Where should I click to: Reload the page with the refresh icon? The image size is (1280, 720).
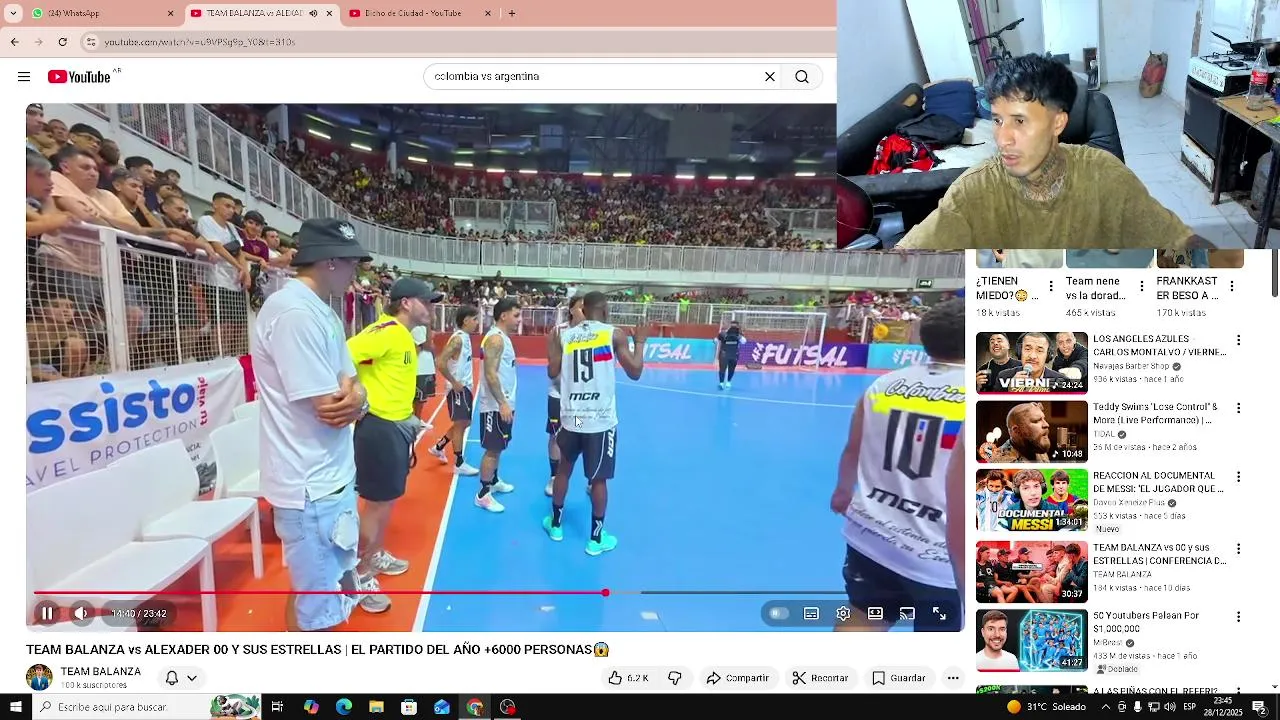63,42
